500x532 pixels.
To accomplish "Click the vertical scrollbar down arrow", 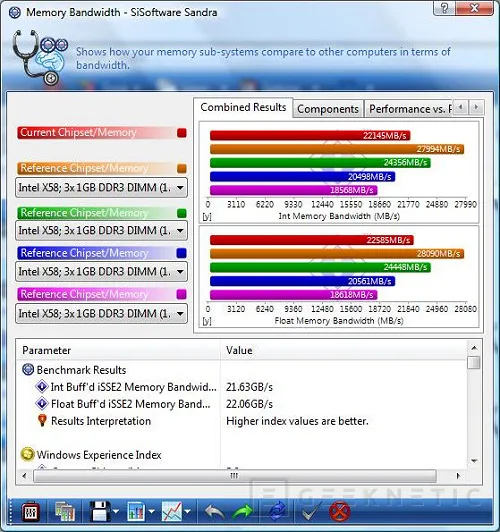I will pos(474,461).
